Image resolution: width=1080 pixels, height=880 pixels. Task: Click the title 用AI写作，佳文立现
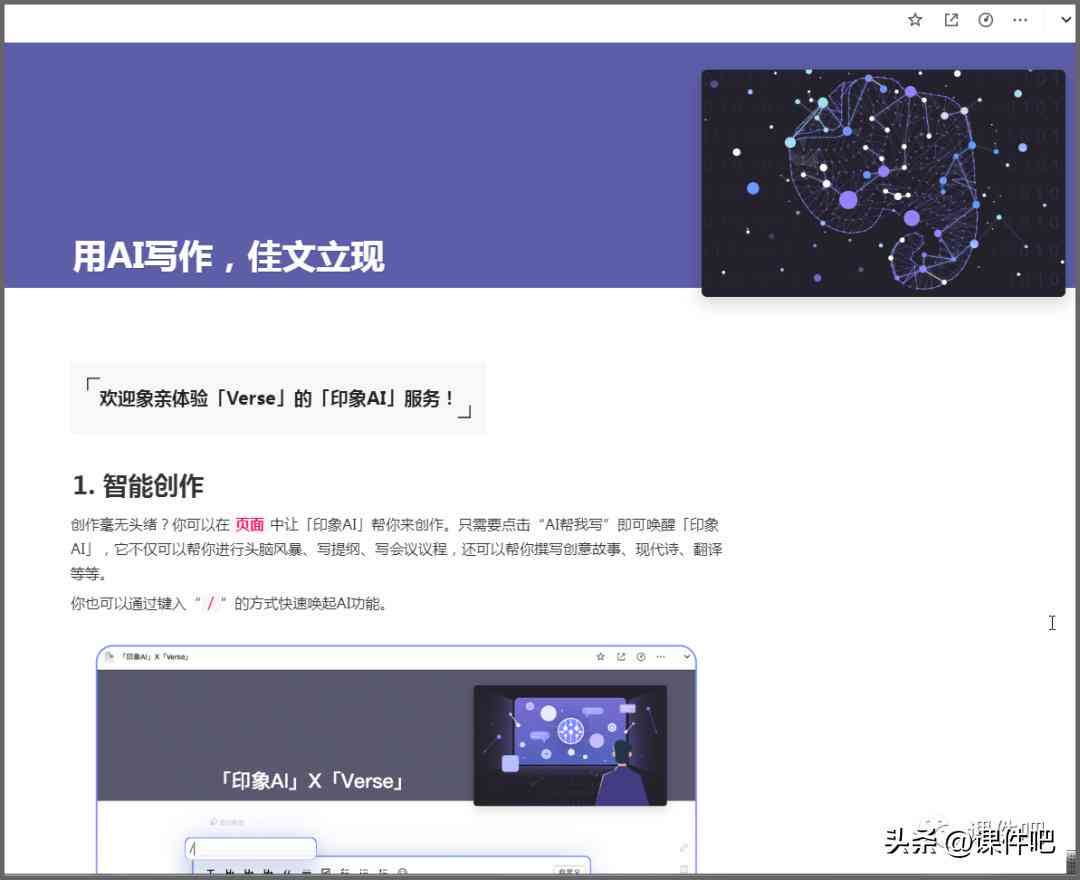[229, 256]
